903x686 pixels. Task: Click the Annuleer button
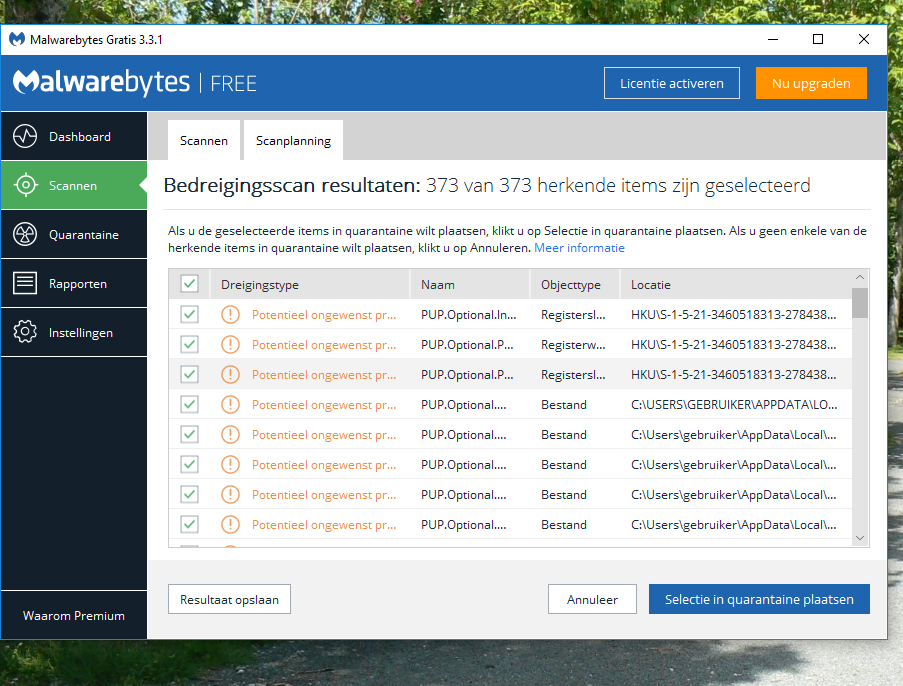tap(592, 600)
